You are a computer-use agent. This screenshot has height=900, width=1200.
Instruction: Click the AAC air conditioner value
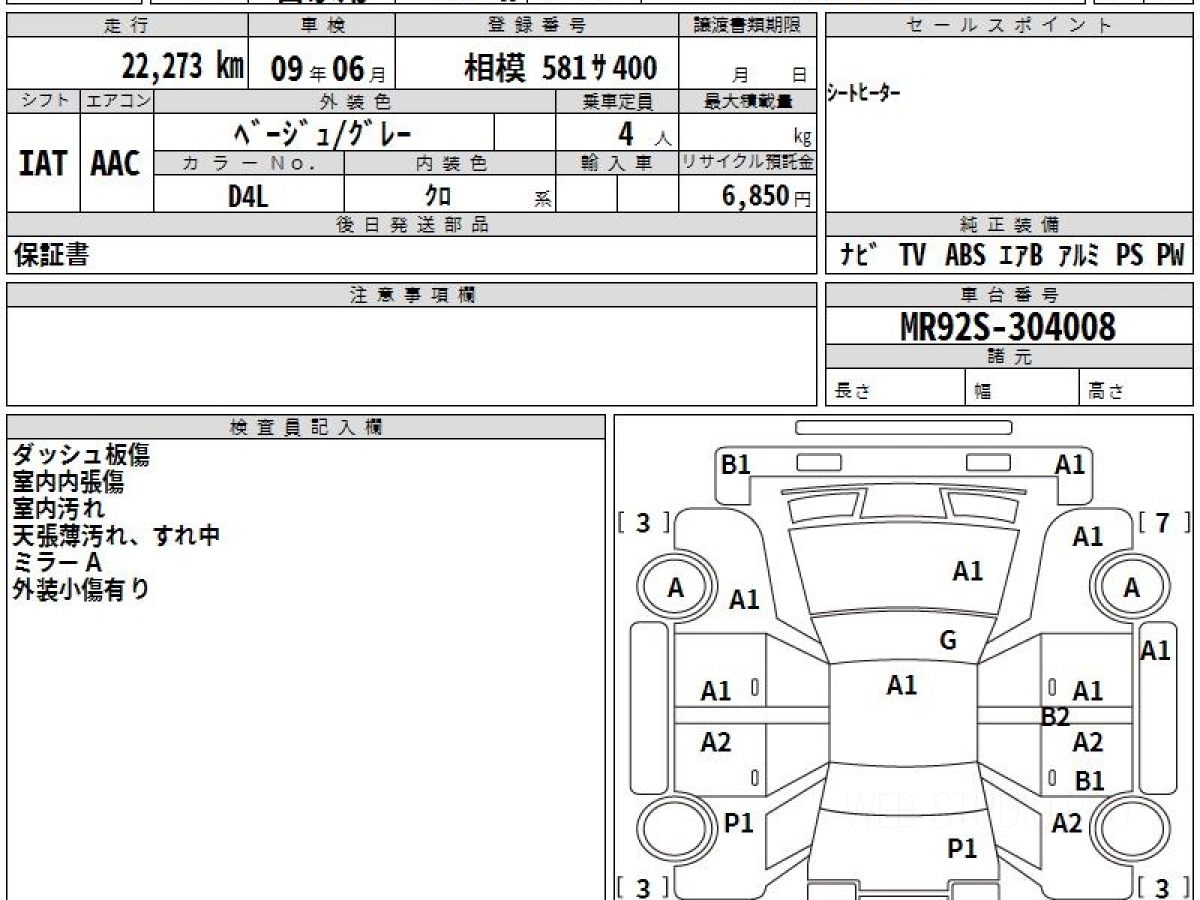116,165
